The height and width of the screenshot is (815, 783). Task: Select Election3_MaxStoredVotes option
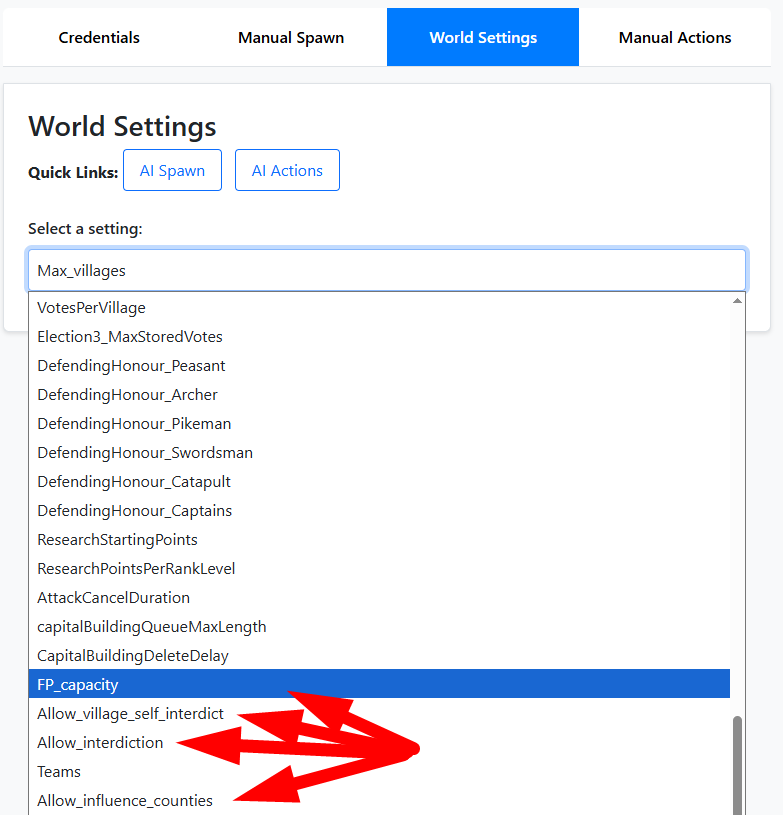(130, 337)
